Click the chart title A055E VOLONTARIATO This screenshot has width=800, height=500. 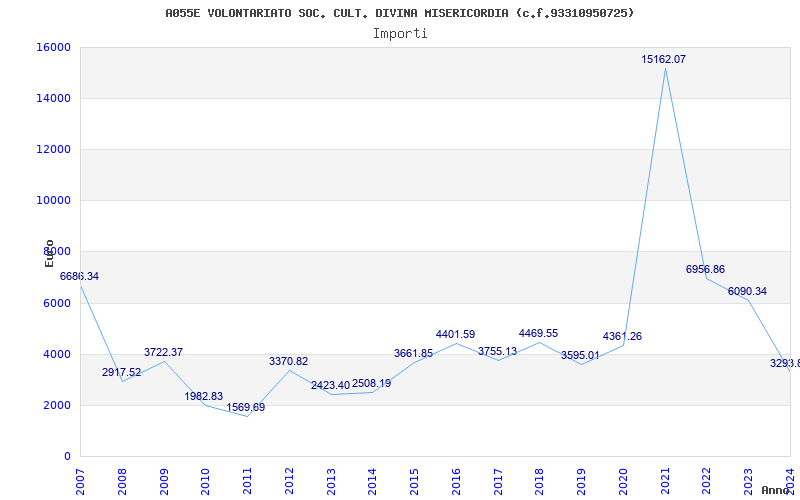click(x=399, y=13)
